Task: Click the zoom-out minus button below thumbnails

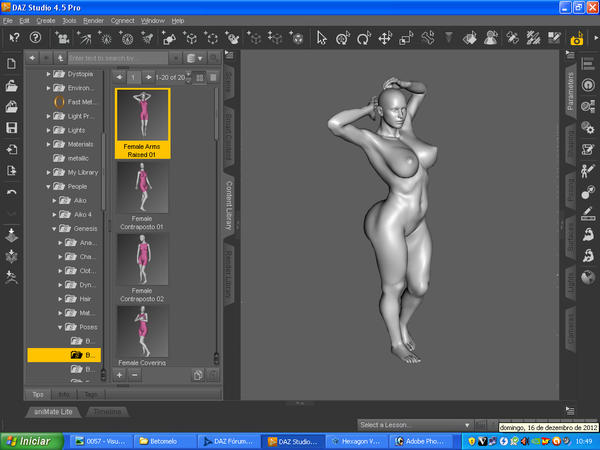Action: click(x=135, y=374)
